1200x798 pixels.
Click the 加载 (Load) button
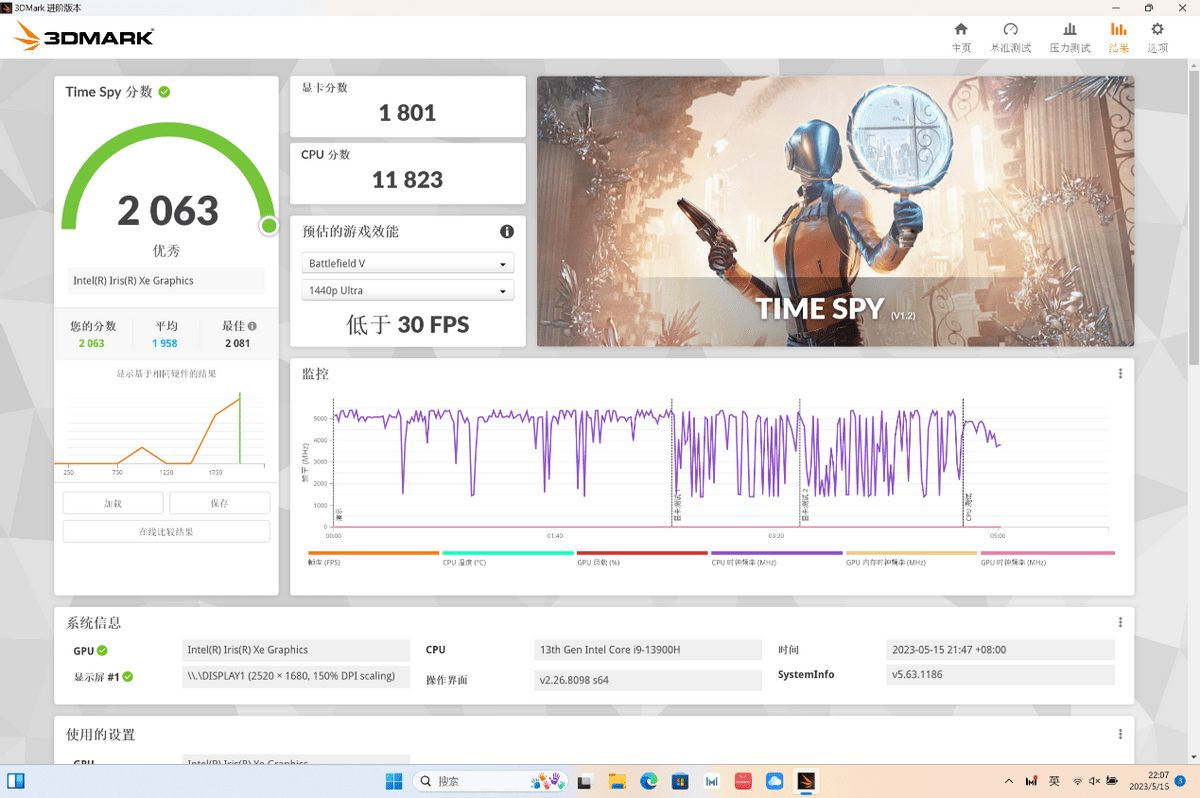coord(113,503)
